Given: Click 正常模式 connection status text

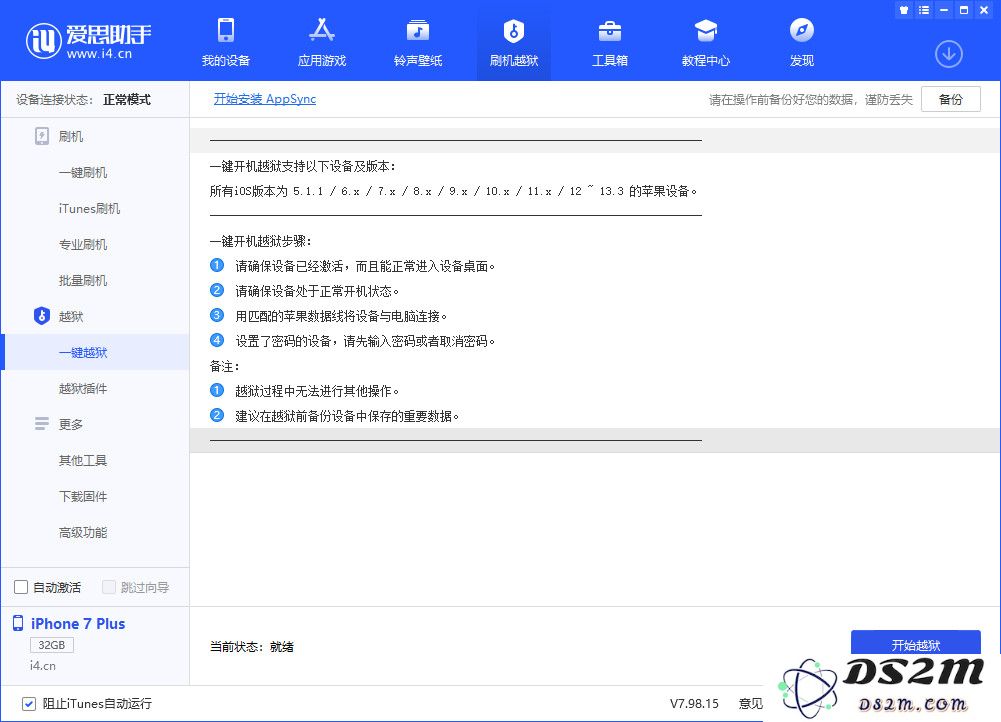Looking at the screenshot, I should pyautogui.click(x=127, y=100).
